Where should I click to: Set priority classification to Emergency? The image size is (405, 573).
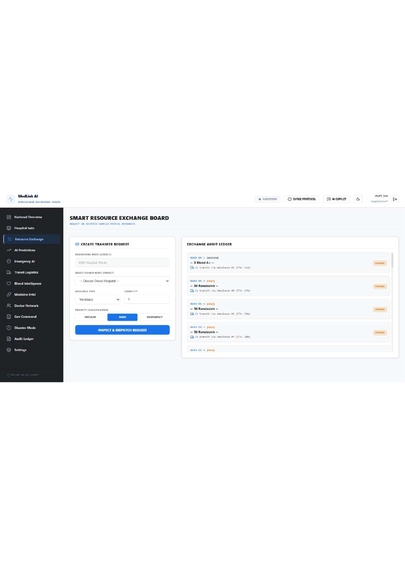155,317
